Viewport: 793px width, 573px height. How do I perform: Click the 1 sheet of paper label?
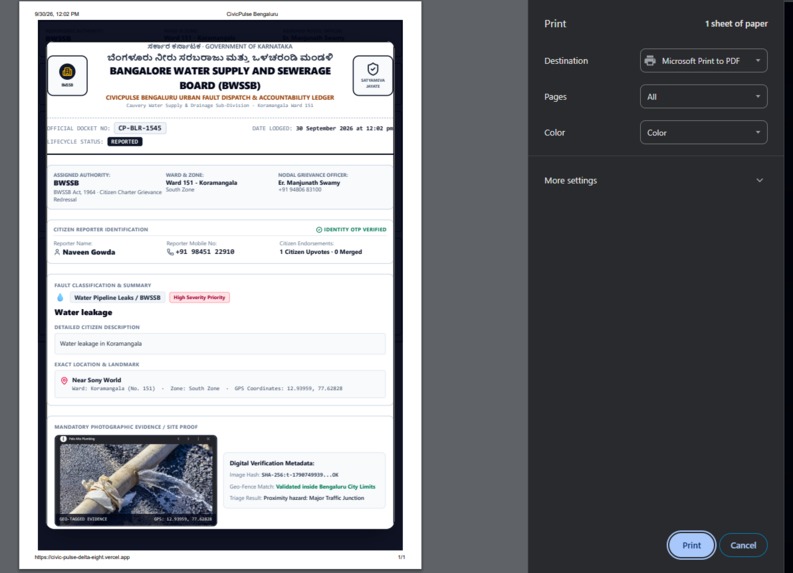point(736,24)
